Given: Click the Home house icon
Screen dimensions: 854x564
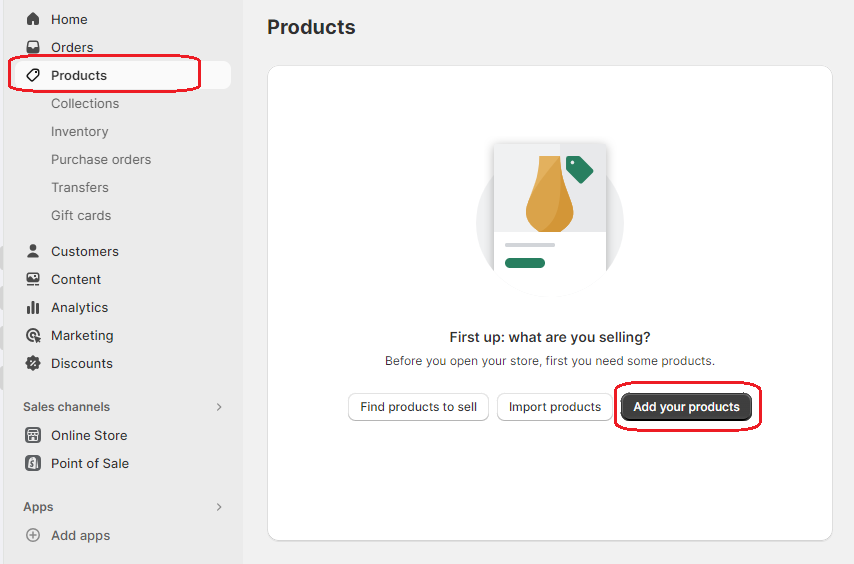Looking at the screenshot, I should pyautogui.click(x=33, y=19).
